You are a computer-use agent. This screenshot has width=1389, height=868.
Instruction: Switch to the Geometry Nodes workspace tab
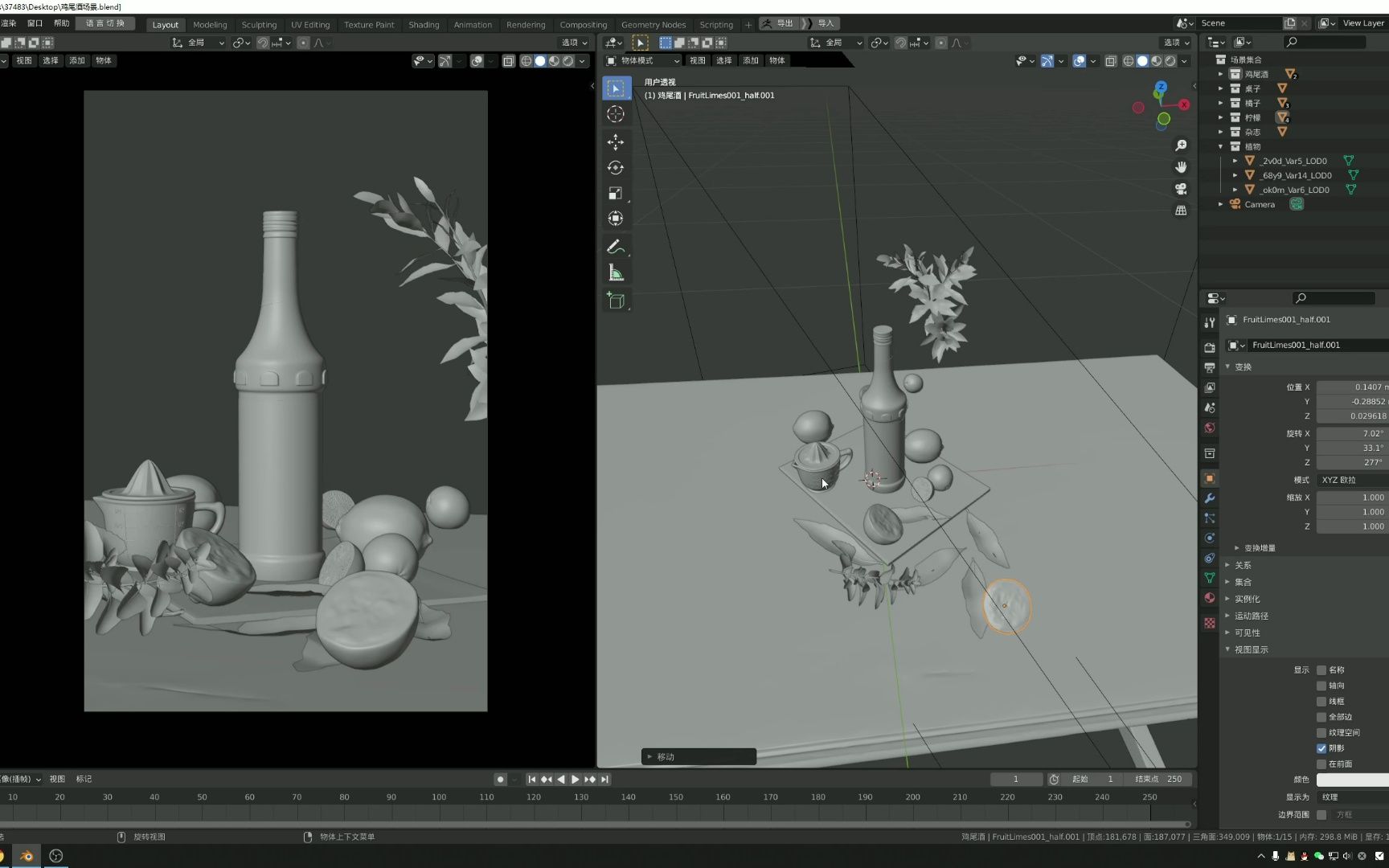654,24
